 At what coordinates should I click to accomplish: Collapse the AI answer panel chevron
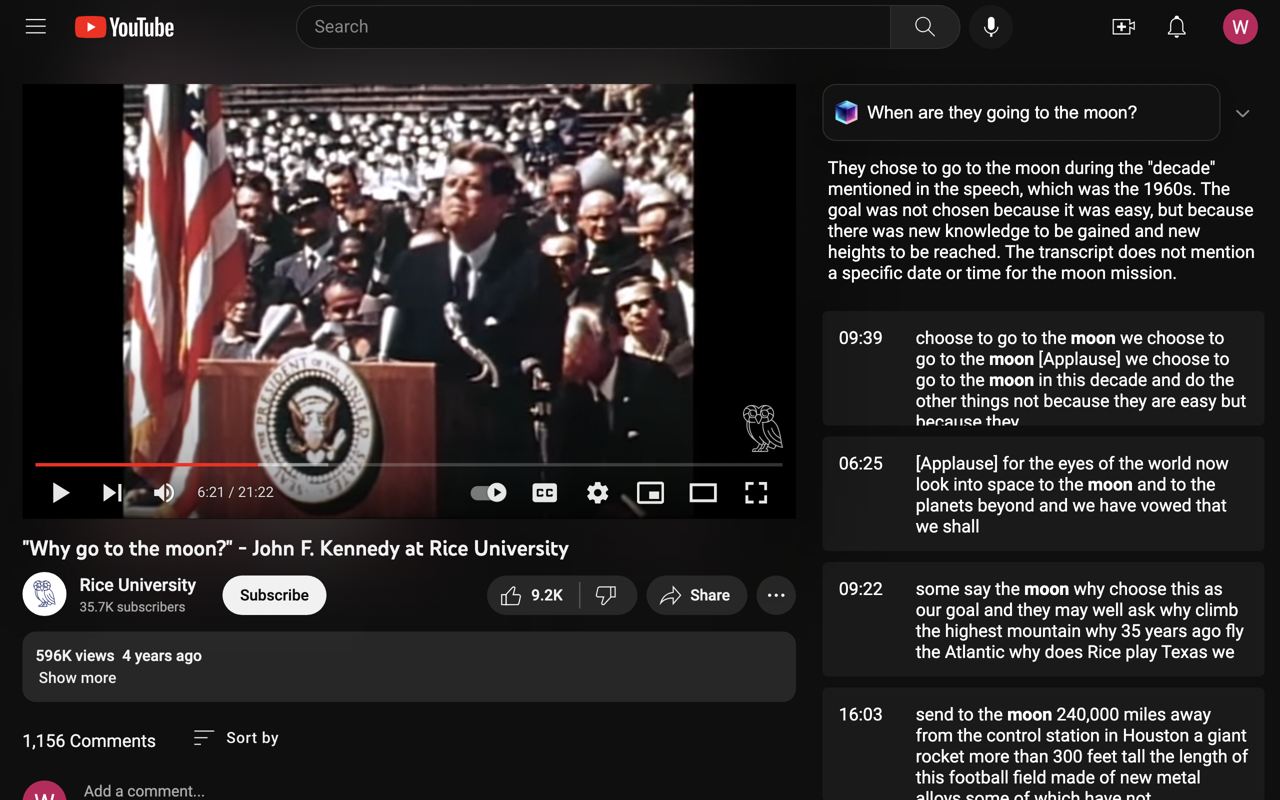[1243, 113]
